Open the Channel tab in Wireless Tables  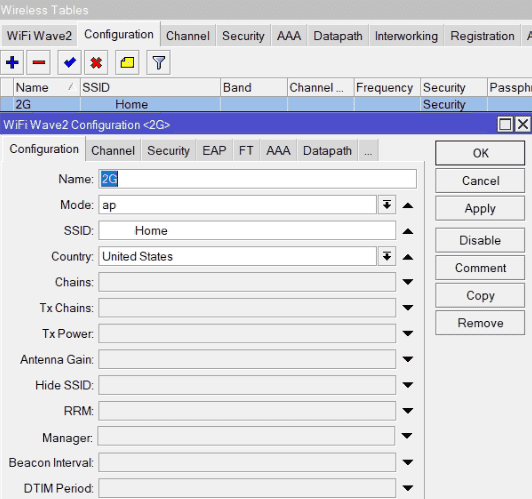[x=188, y=36]
